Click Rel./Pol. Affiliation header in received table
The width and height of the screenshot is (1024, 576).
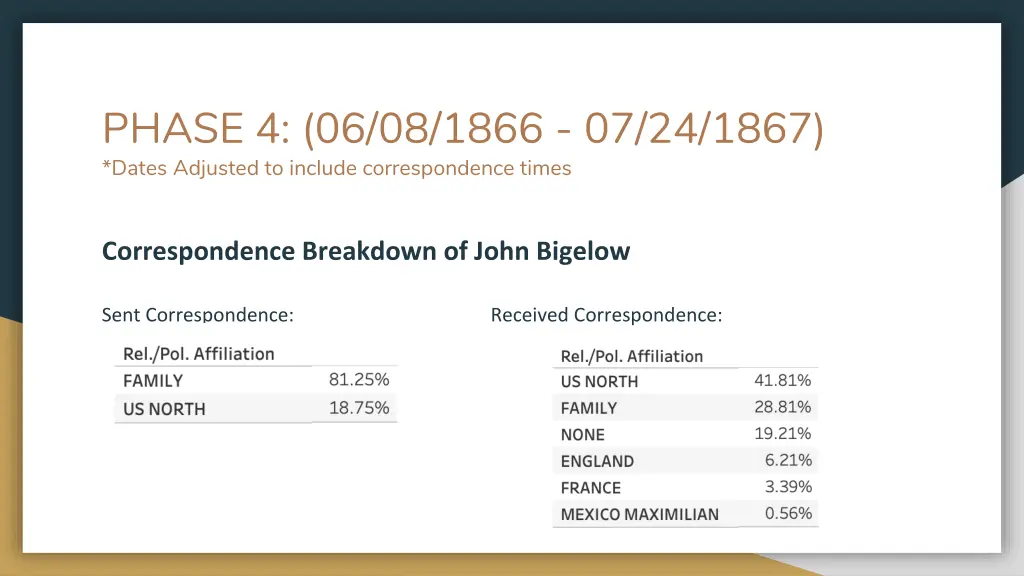coord(632,357)
